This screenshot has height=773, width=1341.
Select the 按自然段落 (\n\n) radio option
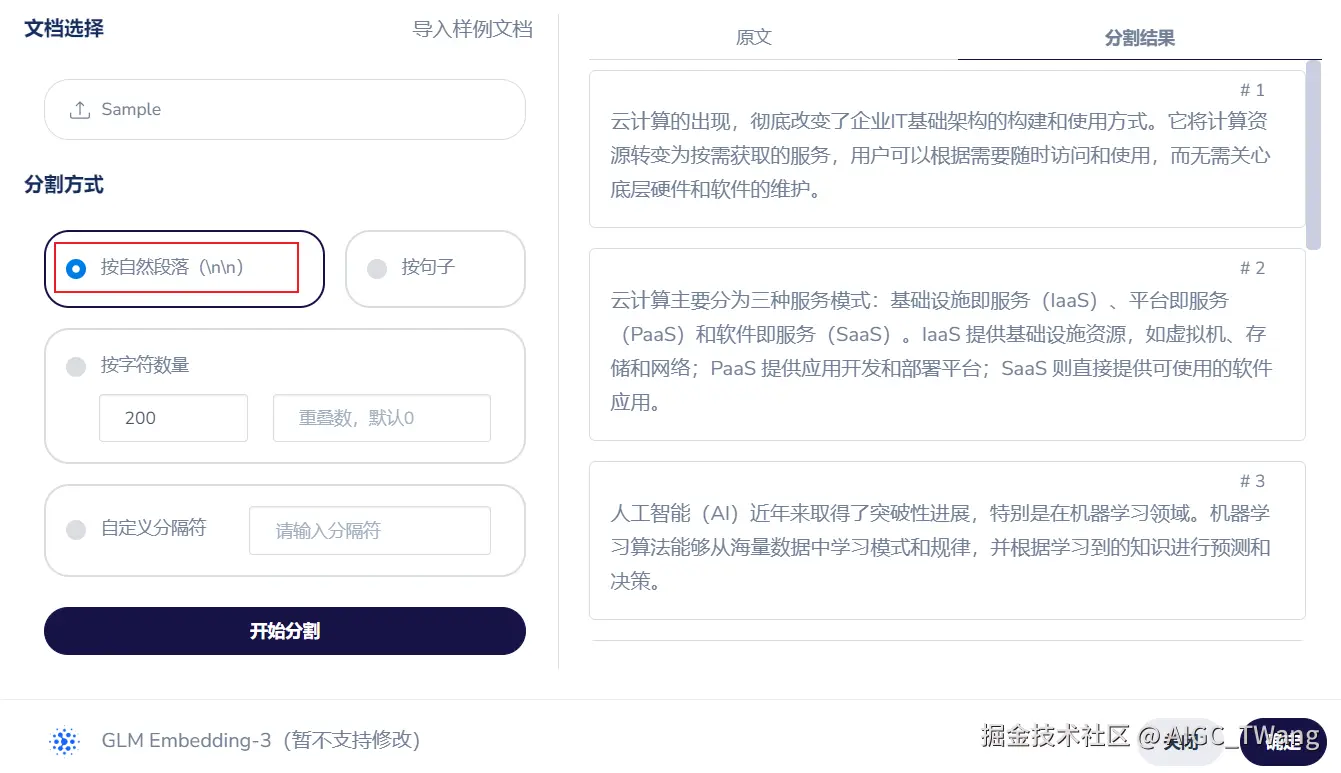coord(76,268)
